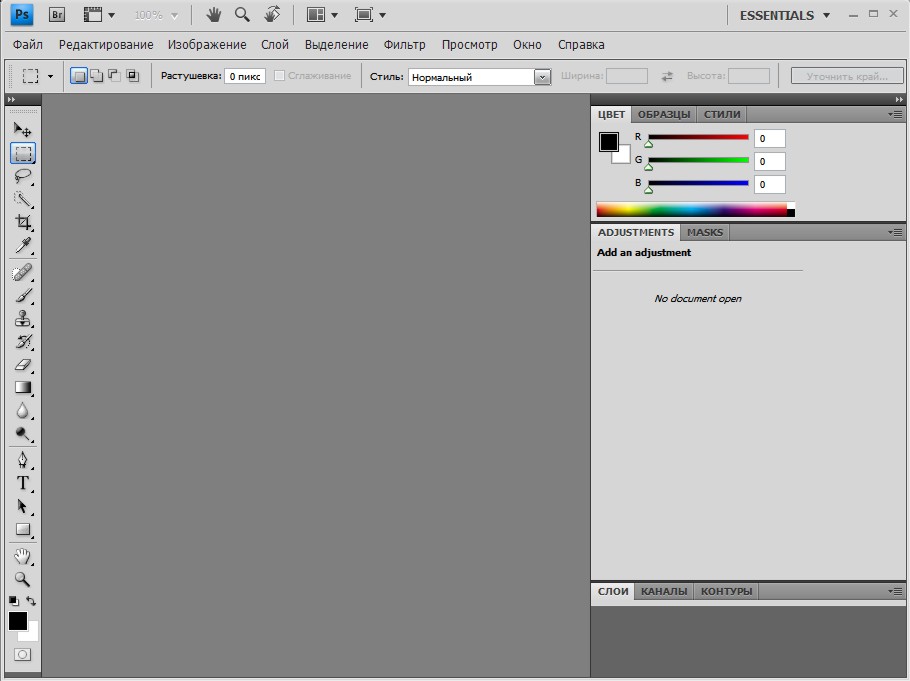Viewport: 910px width, 681px height.
Task: Switch to the КОНТУРЫ tab
Action: pyautogui.click(x=726, y=591)
